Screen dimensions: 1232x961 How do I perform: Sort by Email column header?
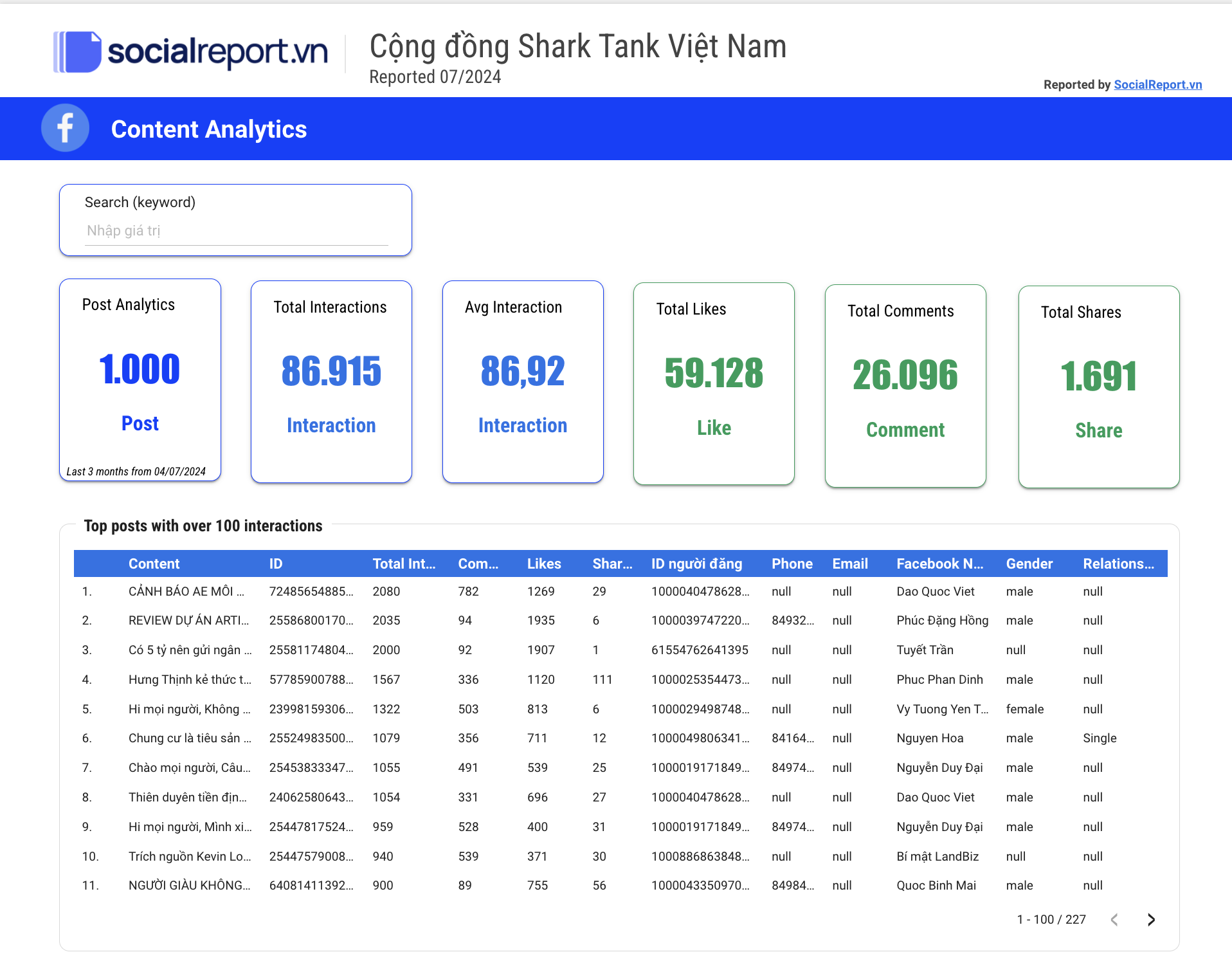click(x=850, y=563)
